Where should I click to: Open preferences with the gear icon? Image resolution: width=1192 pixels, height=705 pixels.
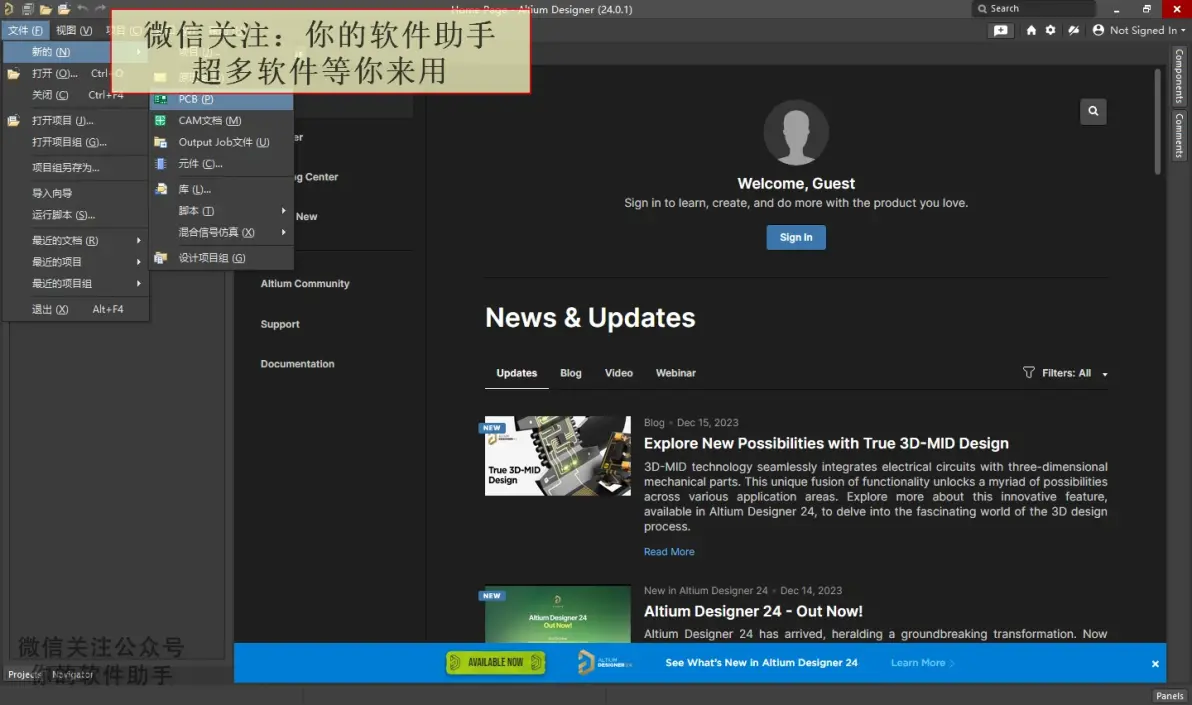1051,30
